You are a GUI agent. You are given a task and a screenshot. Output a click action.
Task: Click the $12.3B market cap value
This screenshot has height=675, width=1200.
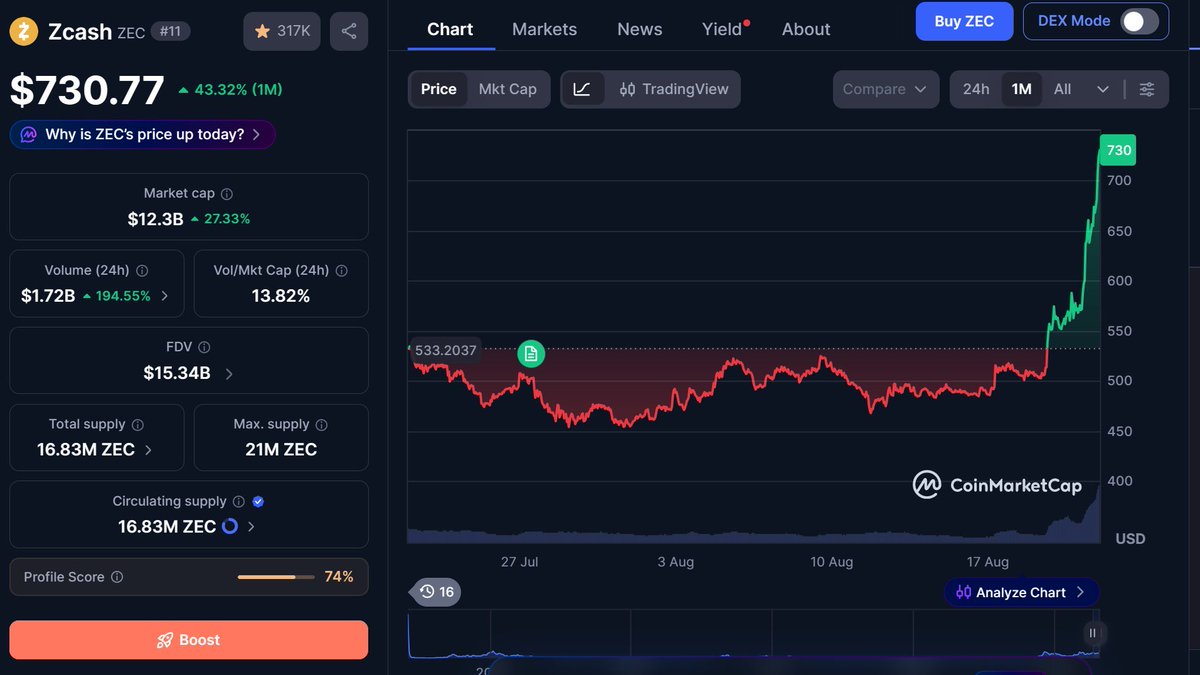point(155,219)
